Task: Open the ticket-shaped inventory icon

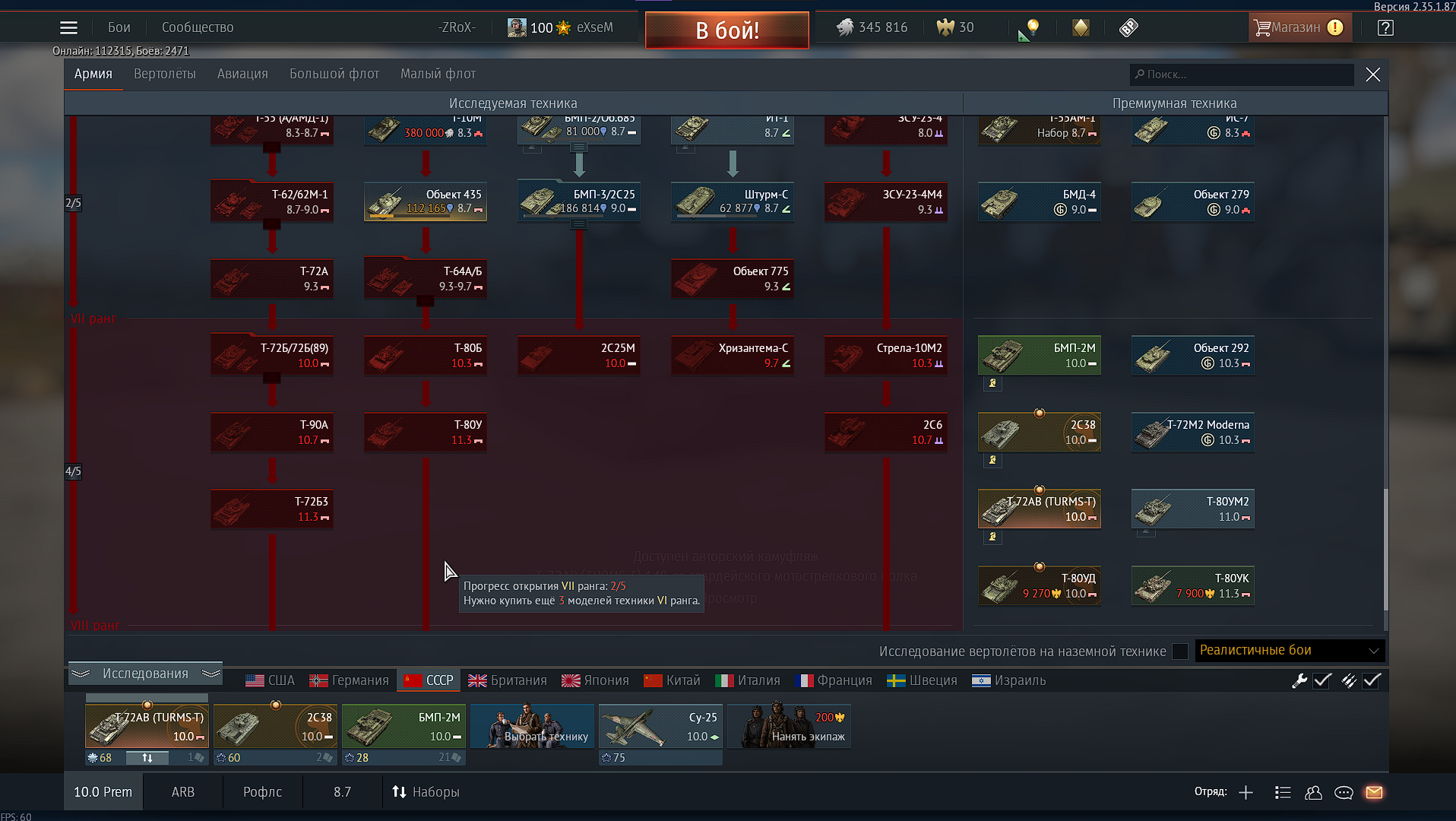Action: point(1128,27)
